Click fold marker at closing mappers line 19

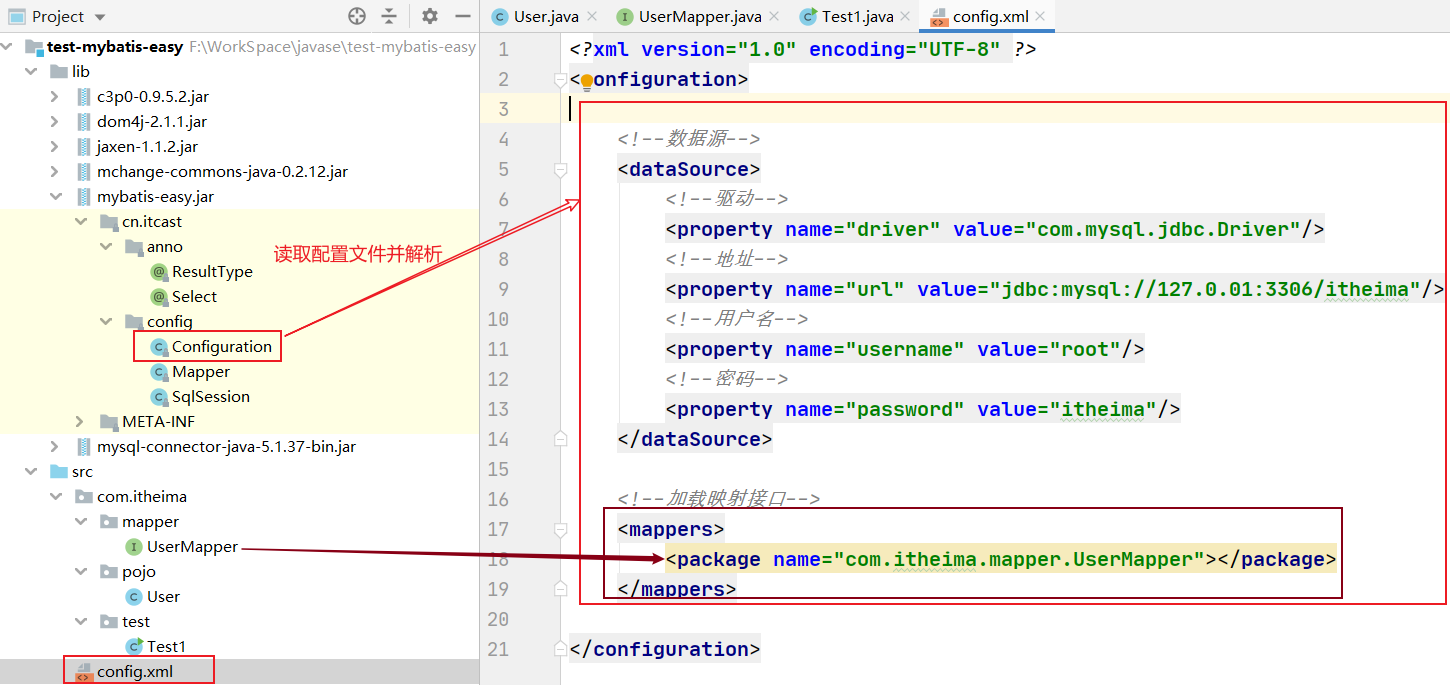coord(561,589)
